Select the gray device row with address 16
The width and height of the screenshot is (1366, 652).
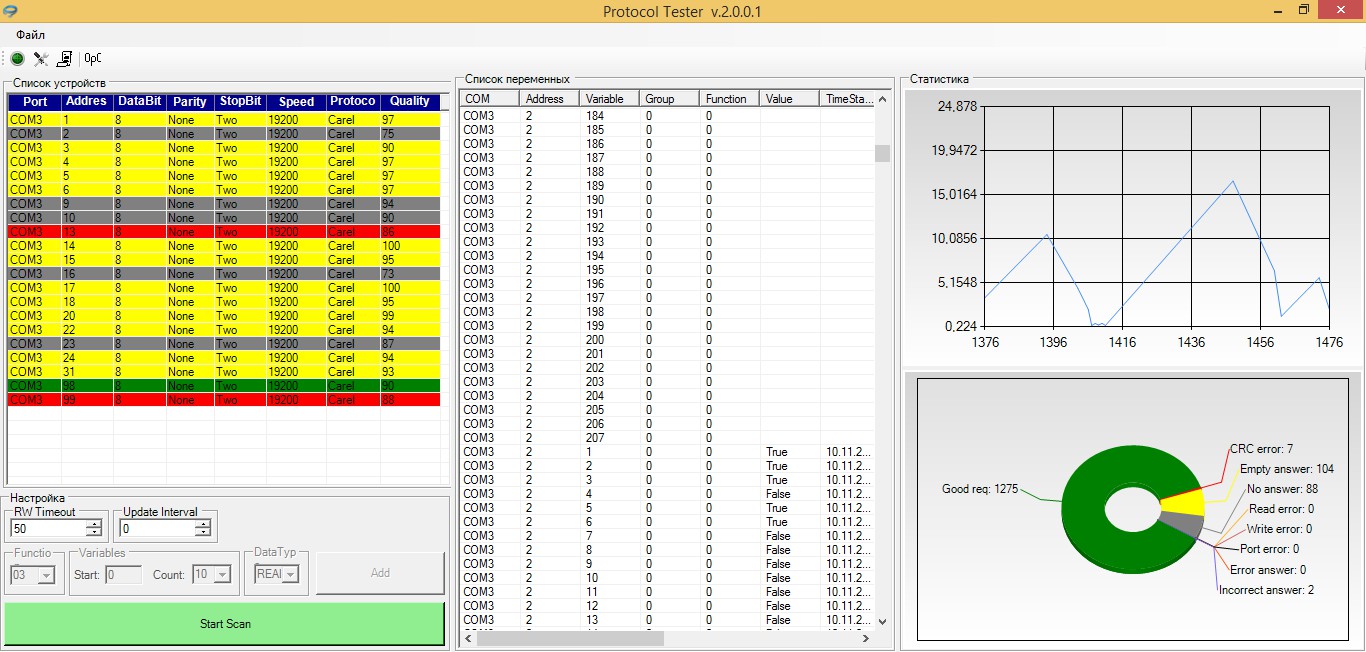point(225,273)
